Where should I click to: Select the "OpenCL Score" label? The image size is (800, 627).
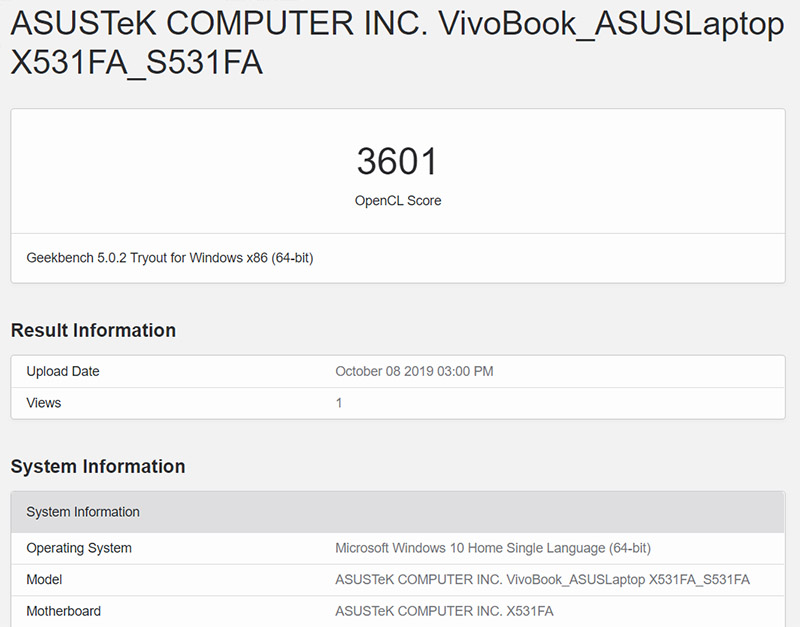[x=397, y=200]
